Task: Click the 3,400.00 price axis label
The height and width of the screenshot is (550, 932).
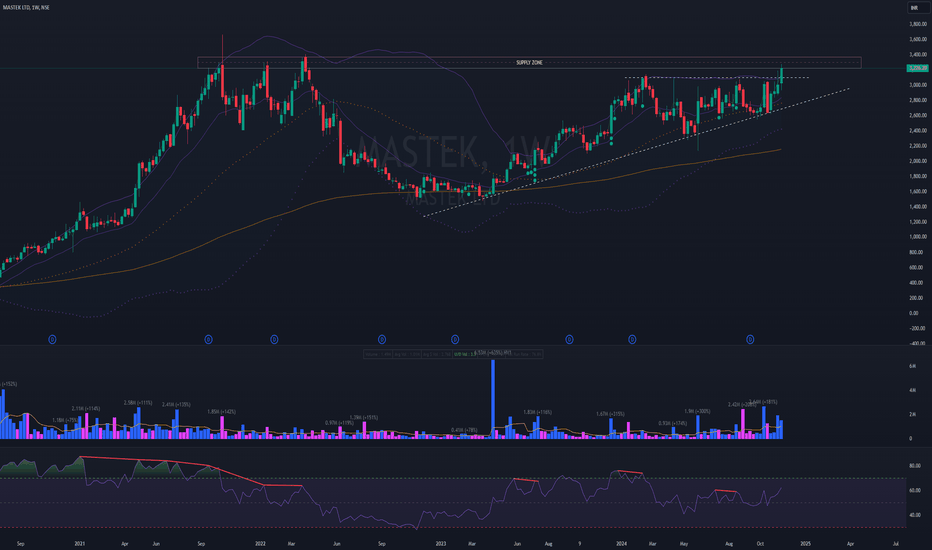Action: [918, 55]
